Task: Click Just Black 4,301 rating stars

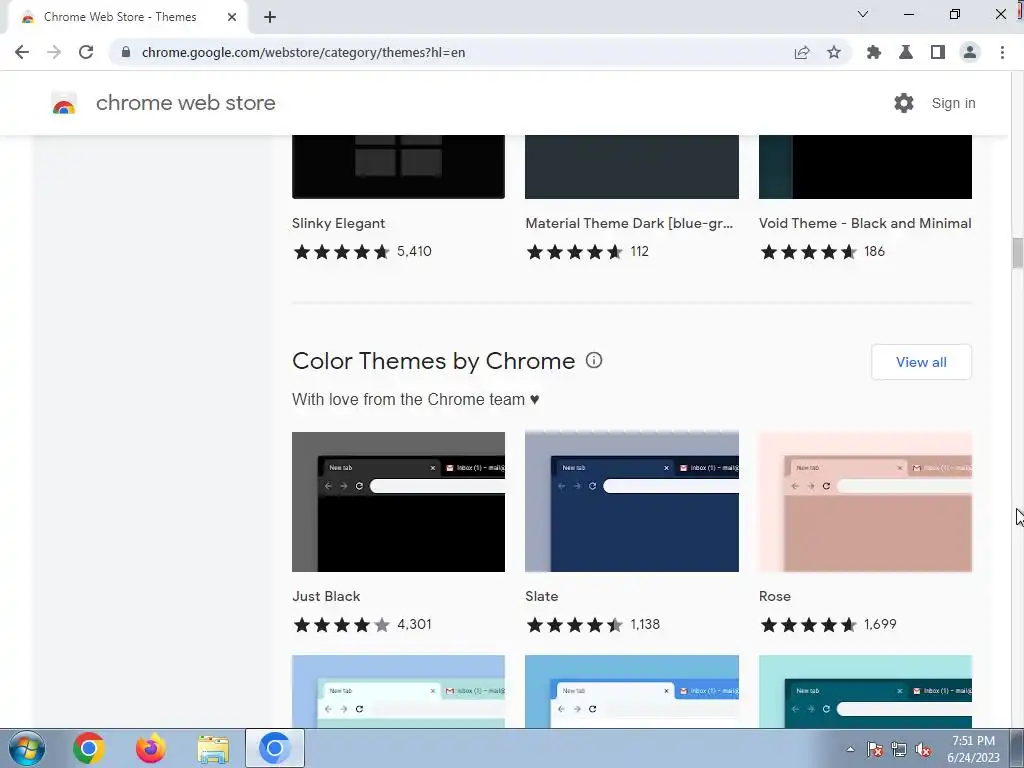Action: pos(342,625)
